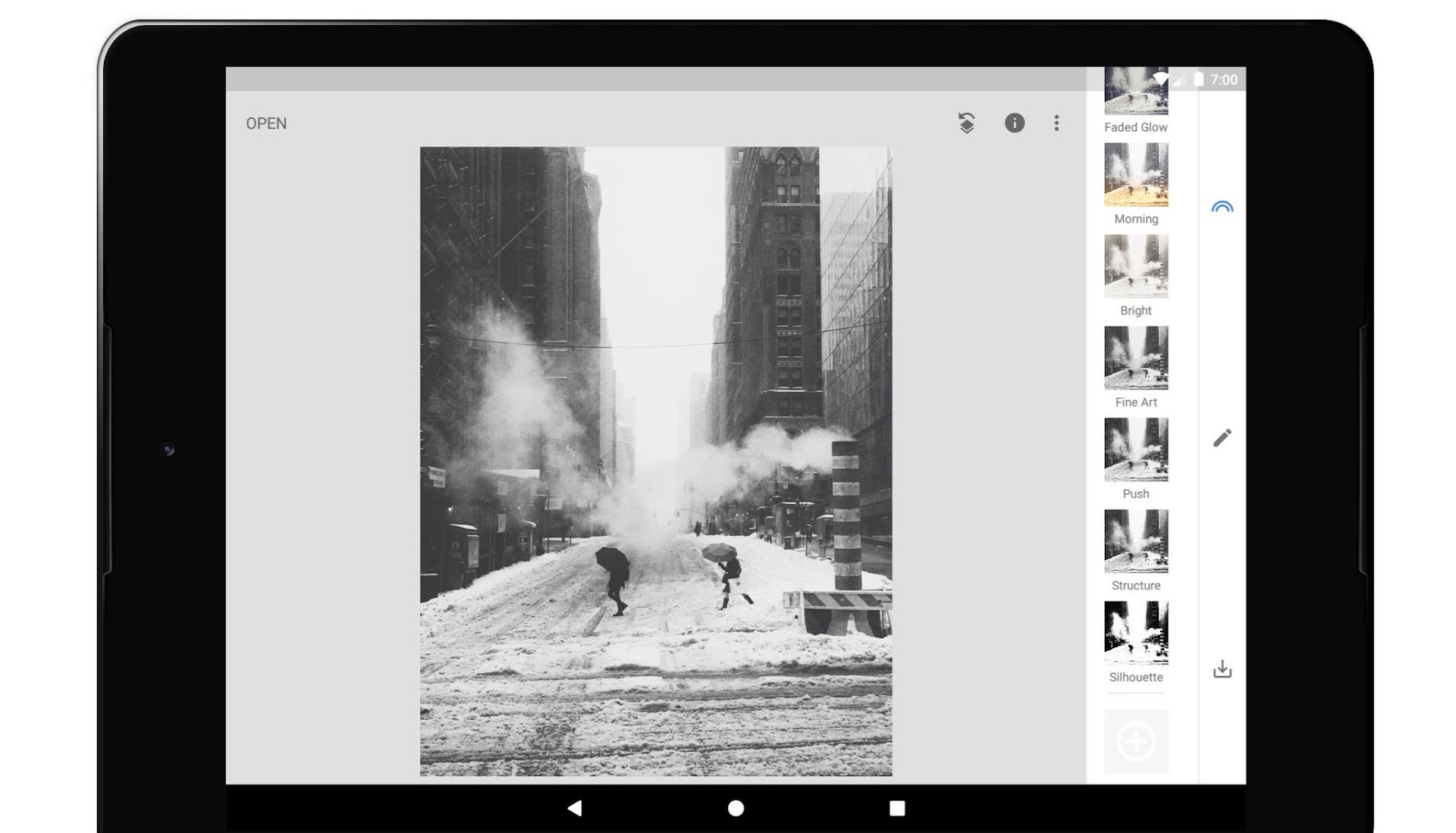Open the edit stack layers icon

(x=966, y=123)
